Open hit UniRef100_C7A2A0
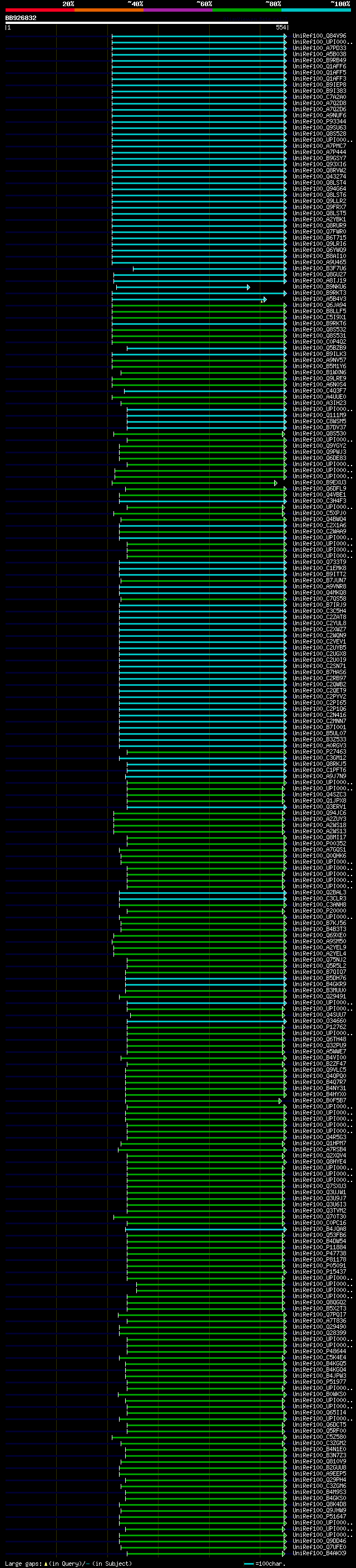This screenshot has height=1568, width=356. tap(319, 97)
